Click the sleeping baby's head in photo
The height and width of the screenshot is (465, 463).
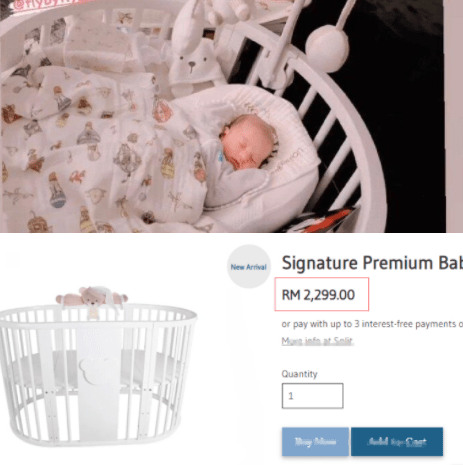pos(247,142)
